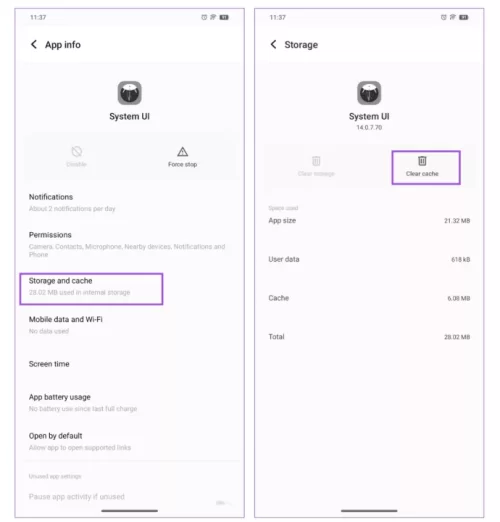The image size is (500, 522).
Task: Toggle Pause app activity if unused switch
Action: (224, 502)
